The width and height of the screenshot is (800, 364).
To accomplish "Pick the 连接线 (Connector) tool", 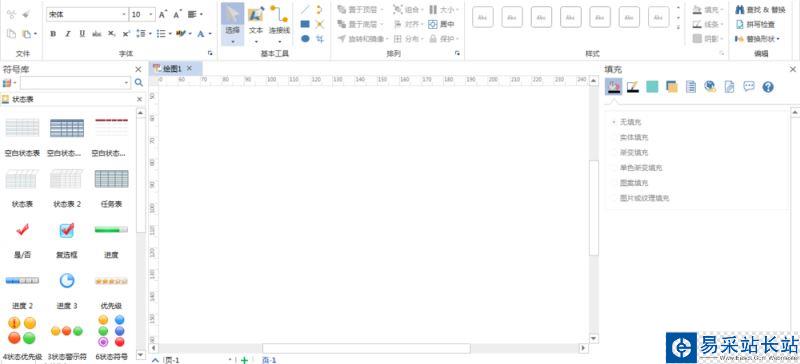I will point(279,23).
